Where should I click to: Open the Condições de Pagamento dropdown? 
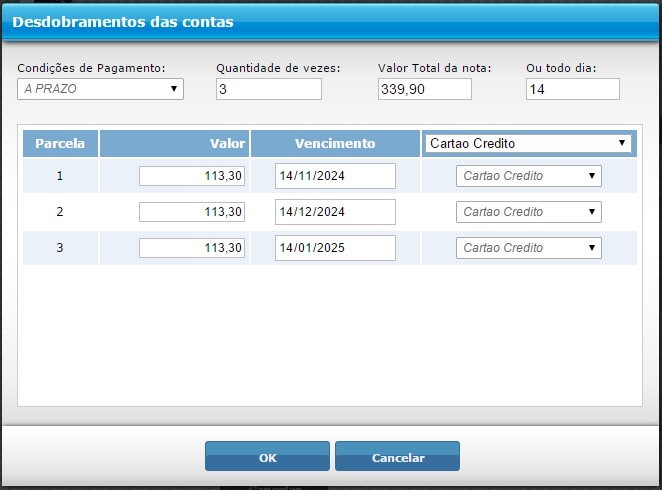click(101, 89)
